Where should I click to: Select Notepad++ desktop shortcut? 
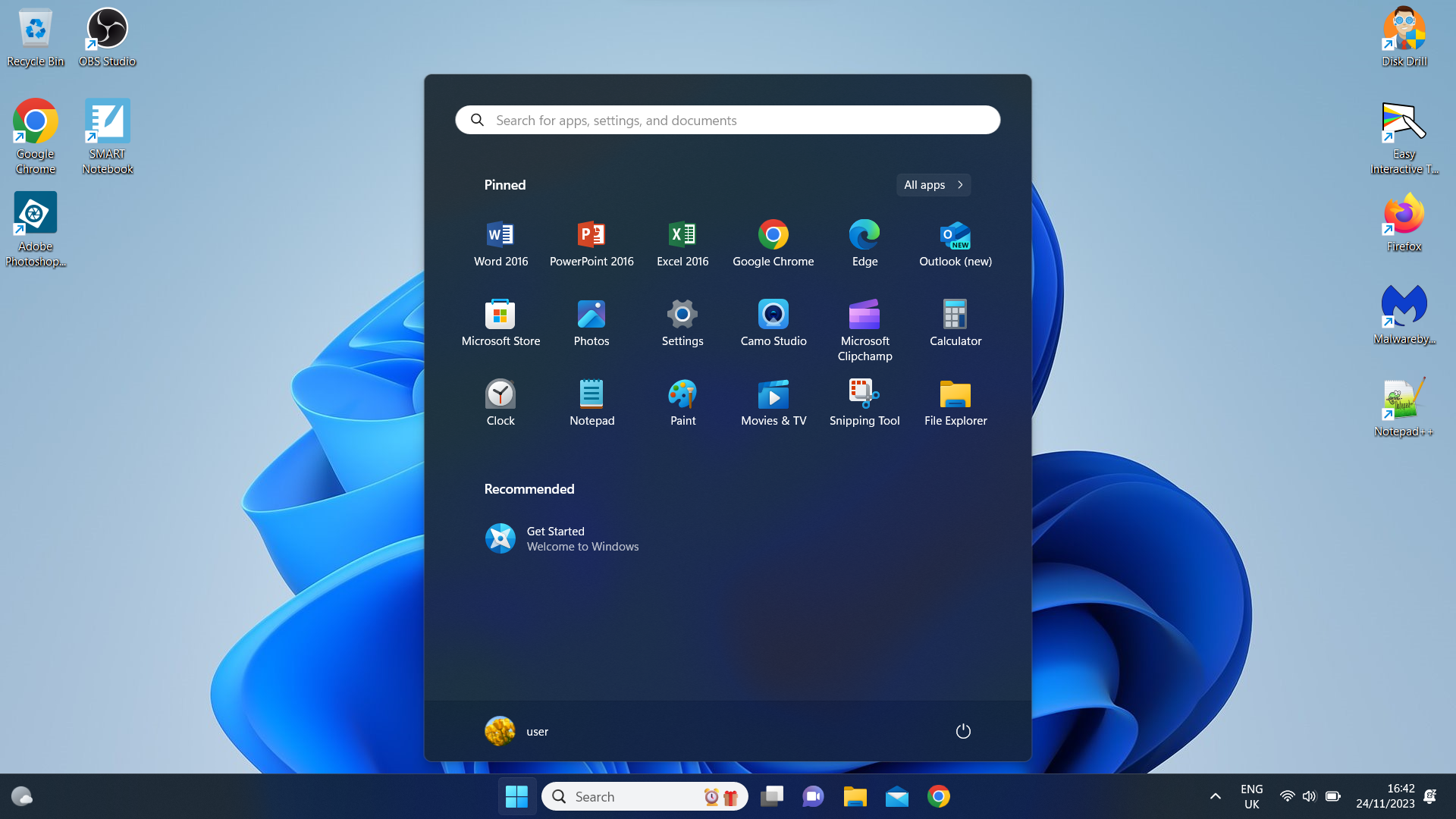pyautogui.click(x=1404, y=407)
